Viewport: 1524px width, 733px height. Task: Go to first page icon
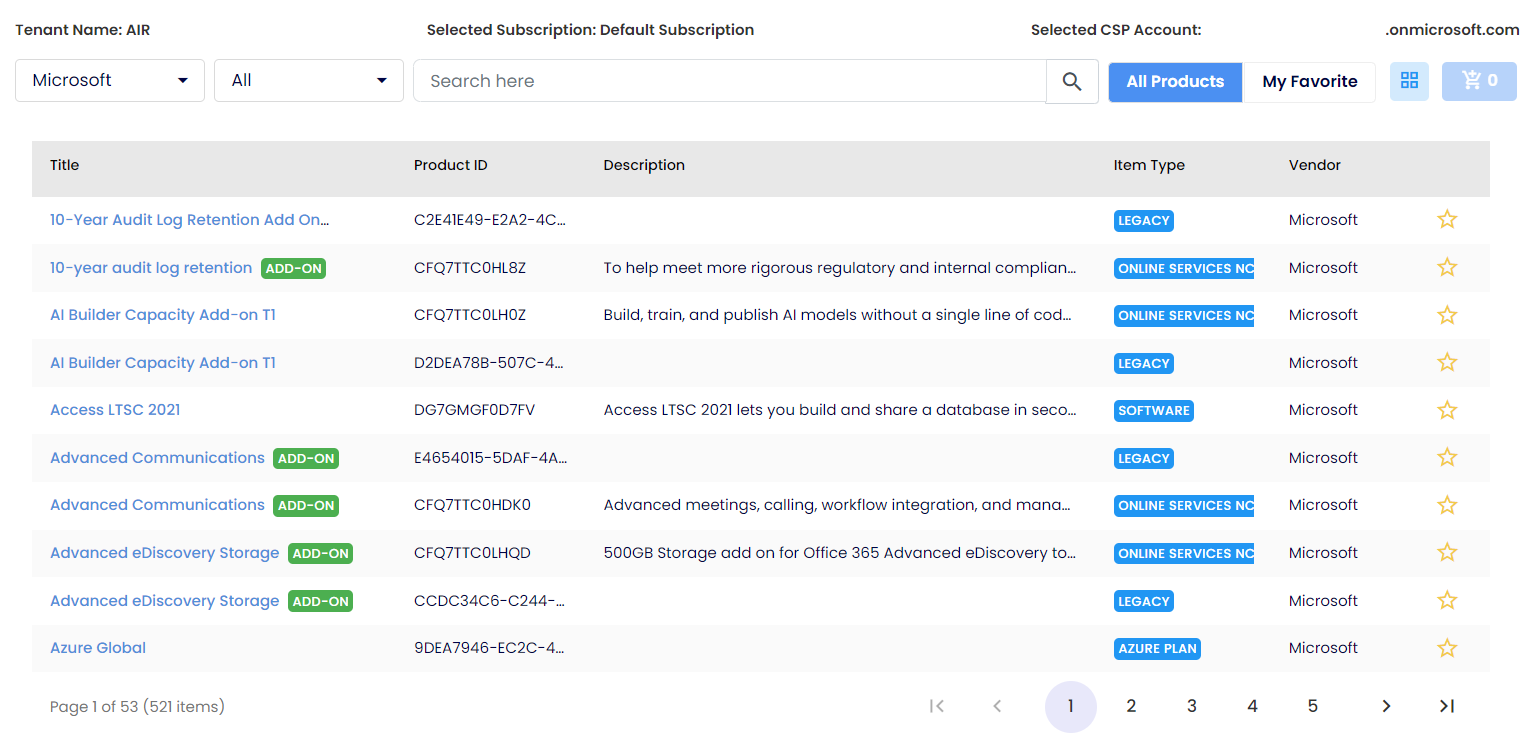click(x=937, y=706)
